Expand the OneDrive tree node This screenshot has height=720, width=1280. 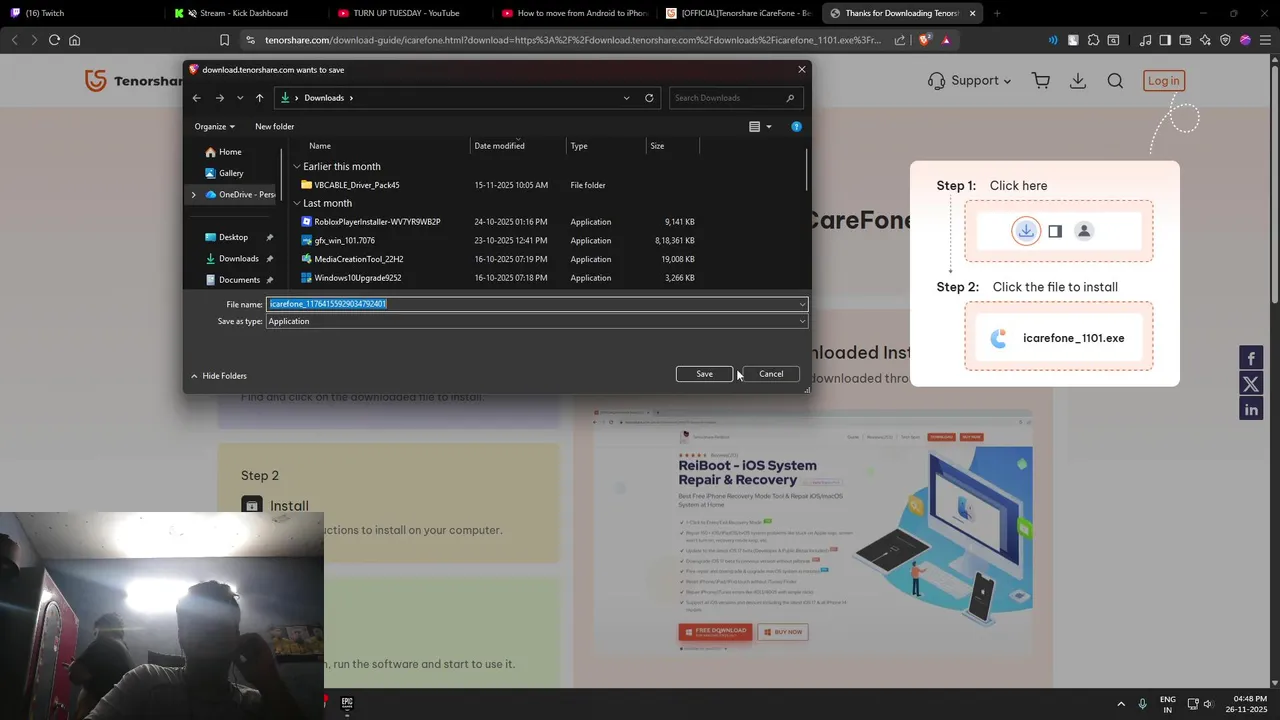(x=193, y=194)
